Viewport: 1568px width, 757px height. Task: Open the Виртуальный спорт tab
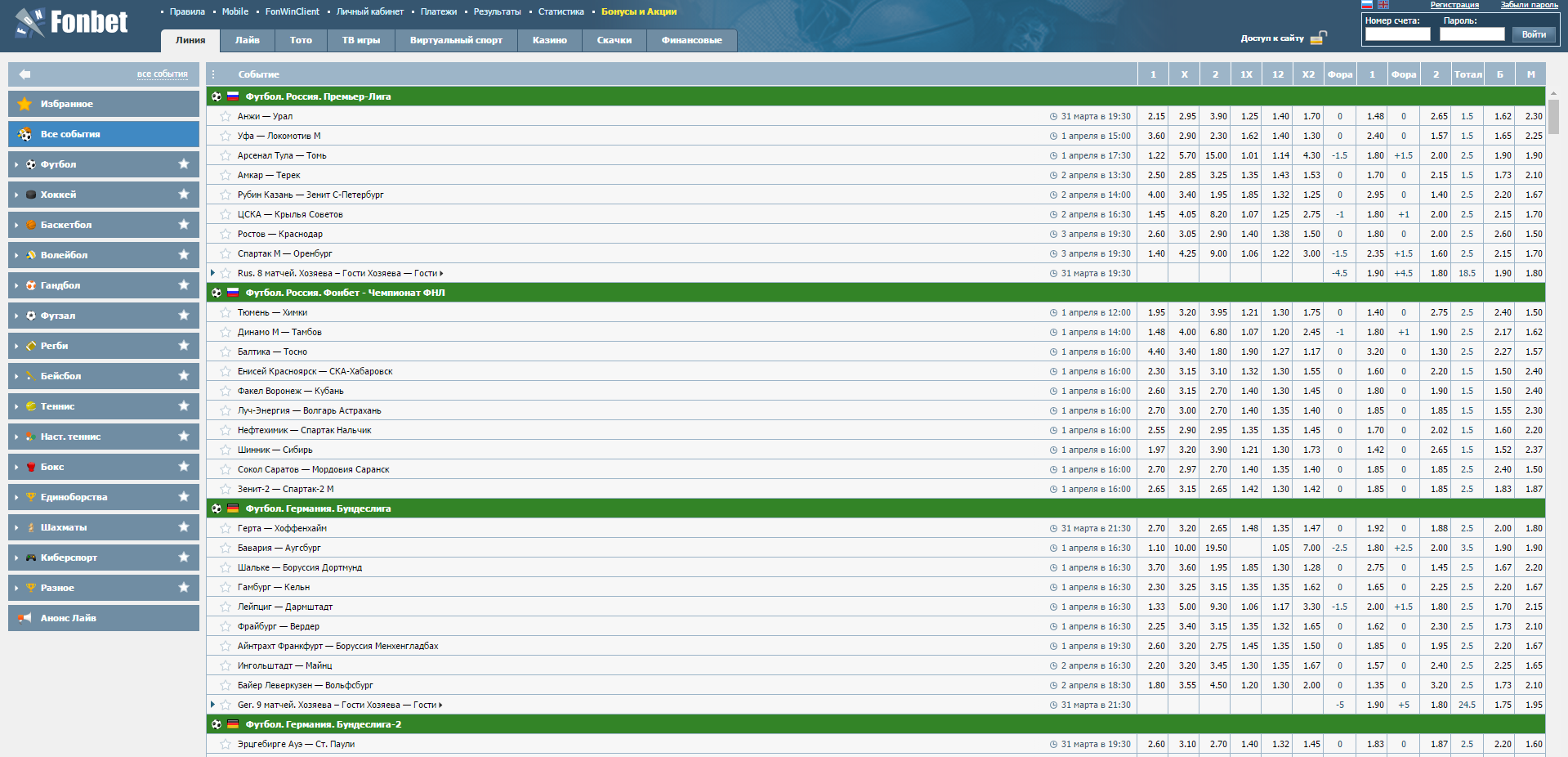[x=456, y=40]
